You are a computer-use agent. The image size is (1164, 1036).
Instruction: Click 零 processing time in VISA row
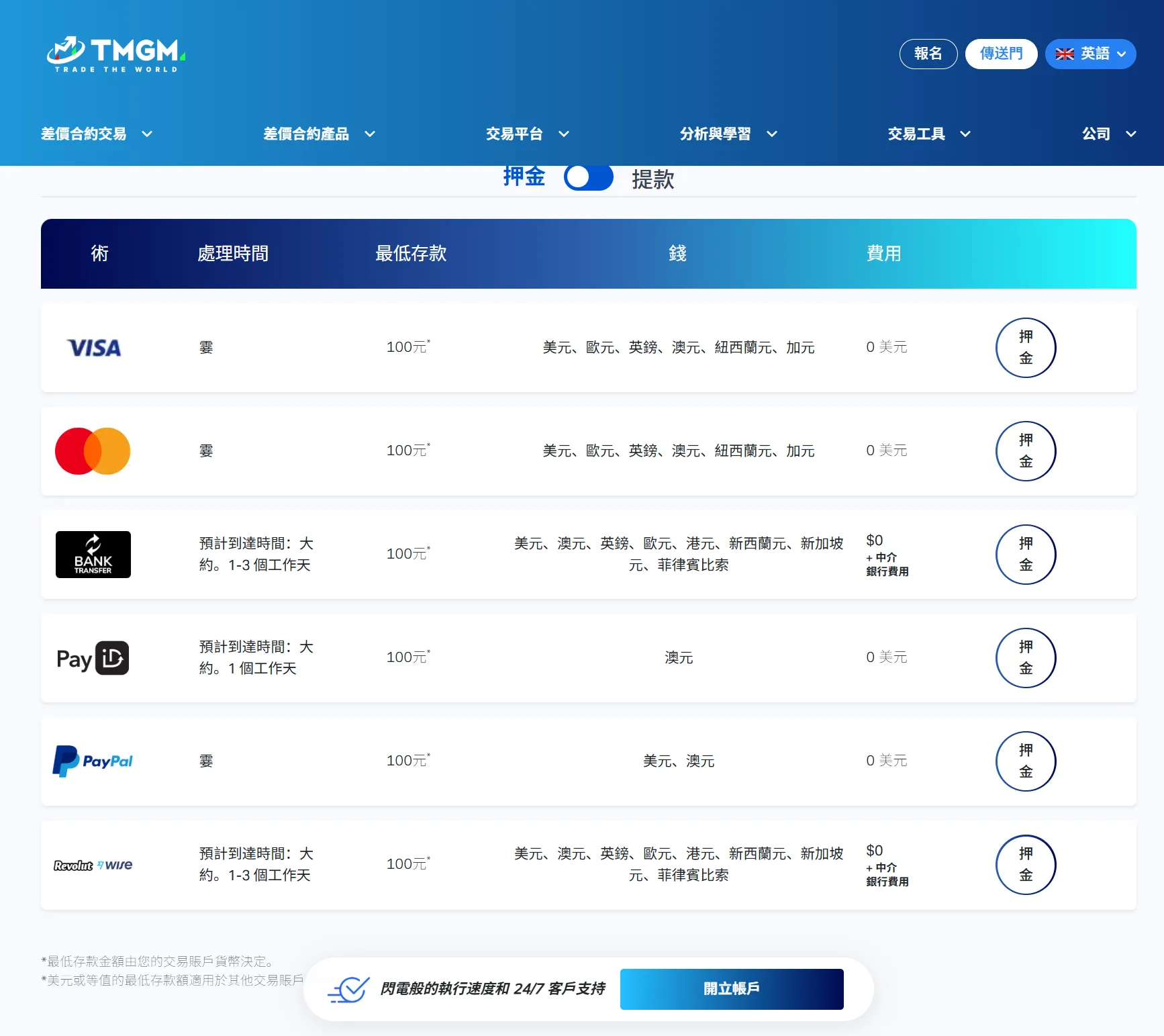pyautogui.click(x=206, y=348)
